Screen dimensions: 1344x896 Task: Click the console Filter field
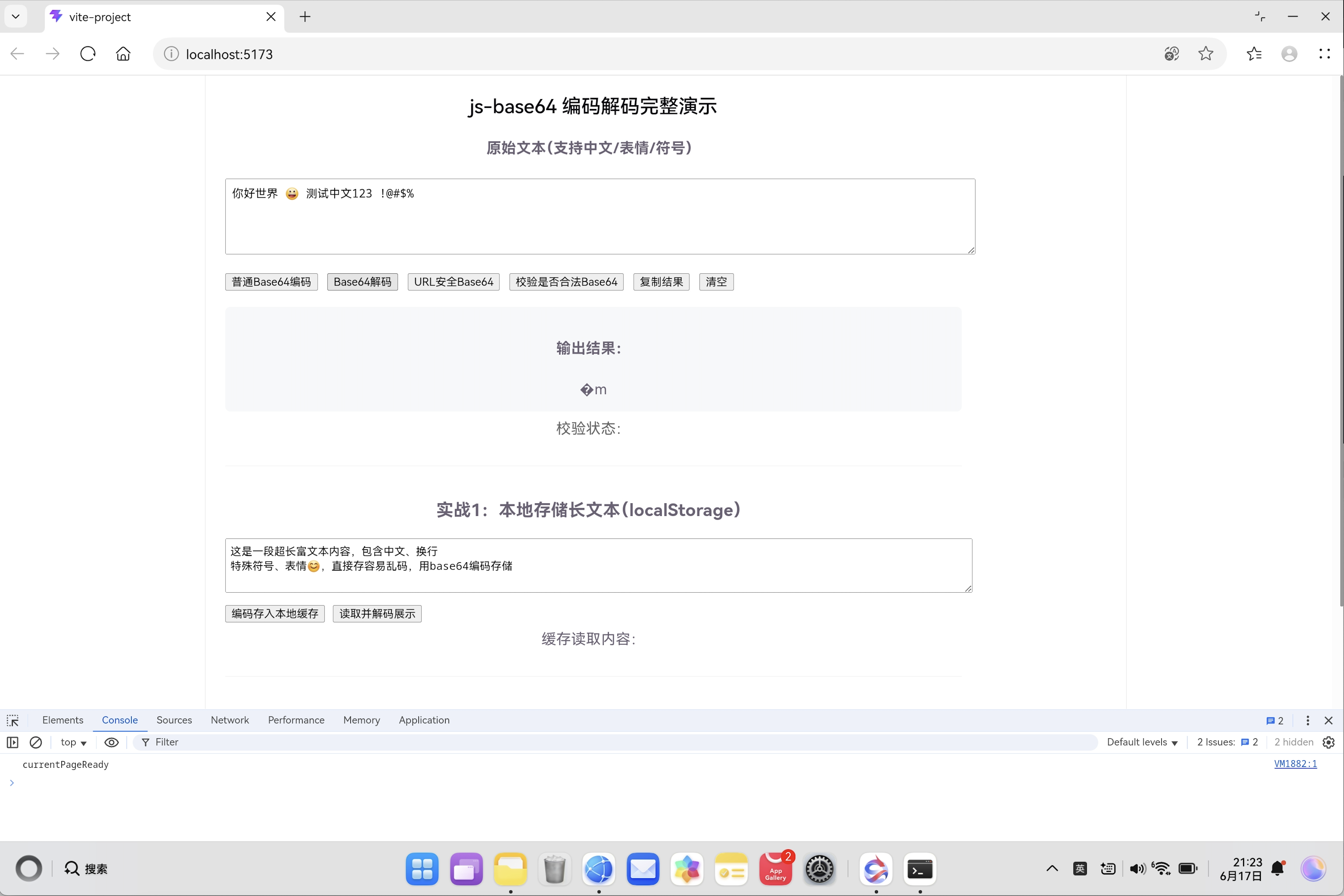pos(614,742)
